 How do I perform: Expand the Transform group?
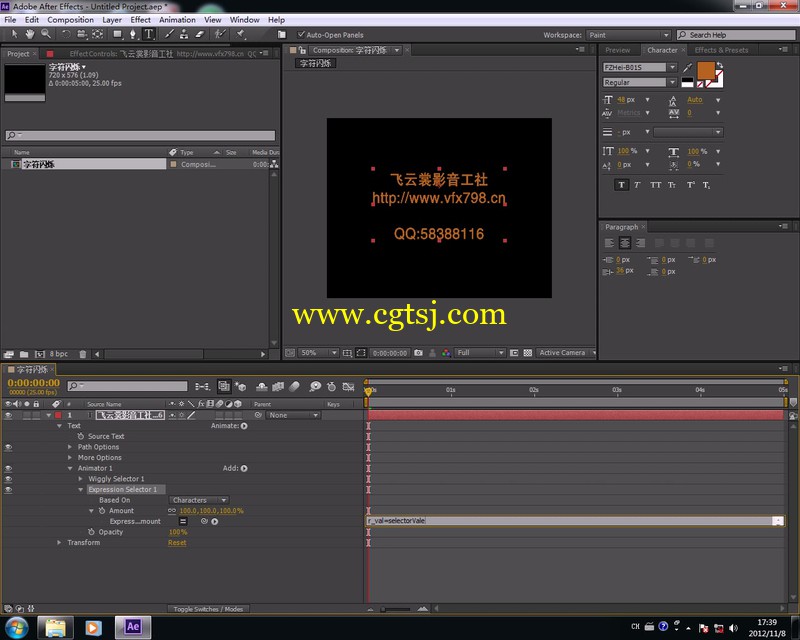coord(59,543)
